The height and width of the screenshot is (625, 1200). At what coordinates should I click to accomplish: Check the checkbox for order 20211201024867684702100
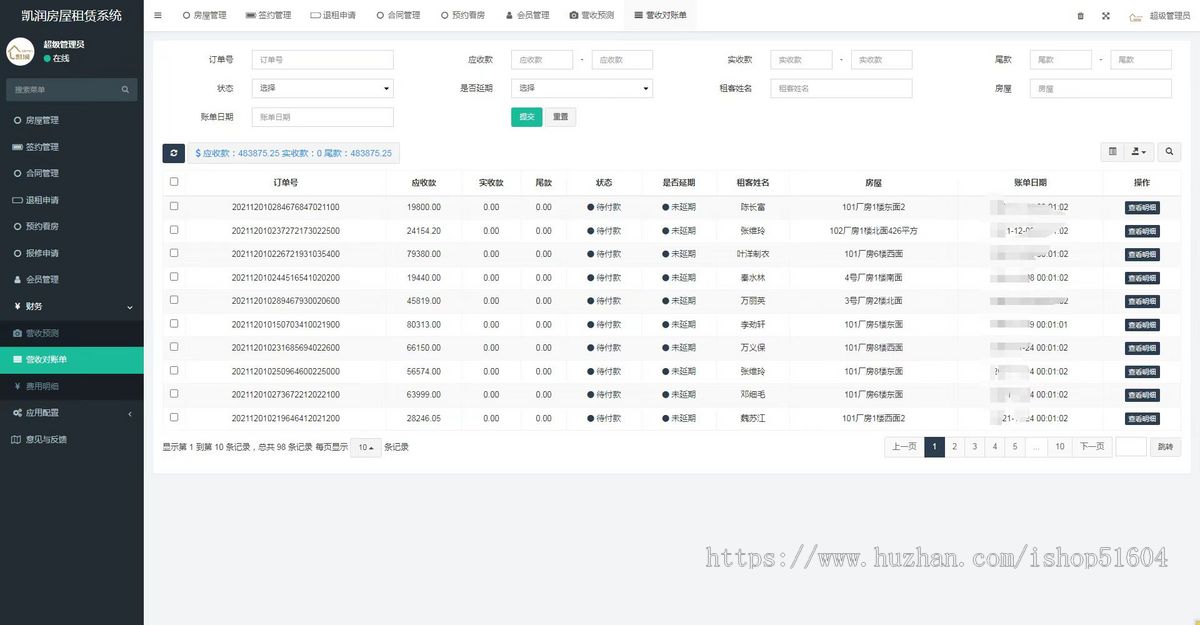(173, 206)
